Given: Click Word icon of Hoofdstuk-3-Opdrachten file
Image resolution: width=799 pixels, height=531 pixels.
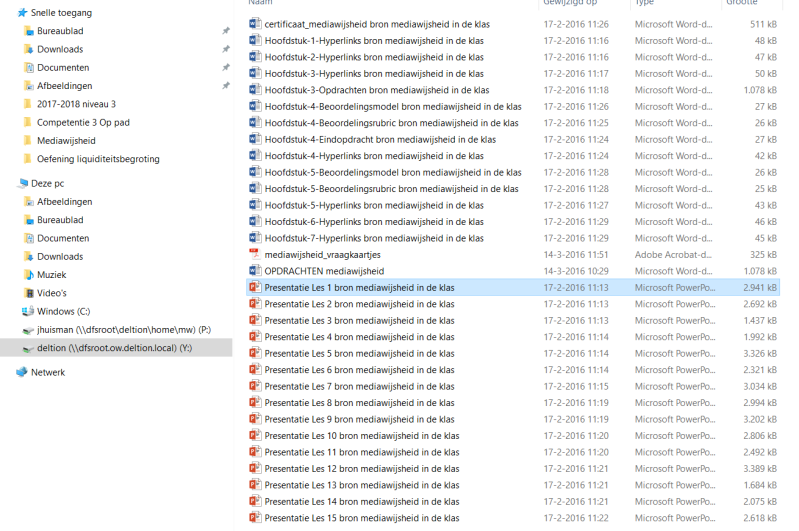Looking at the screenshot, I should (255, 90).
